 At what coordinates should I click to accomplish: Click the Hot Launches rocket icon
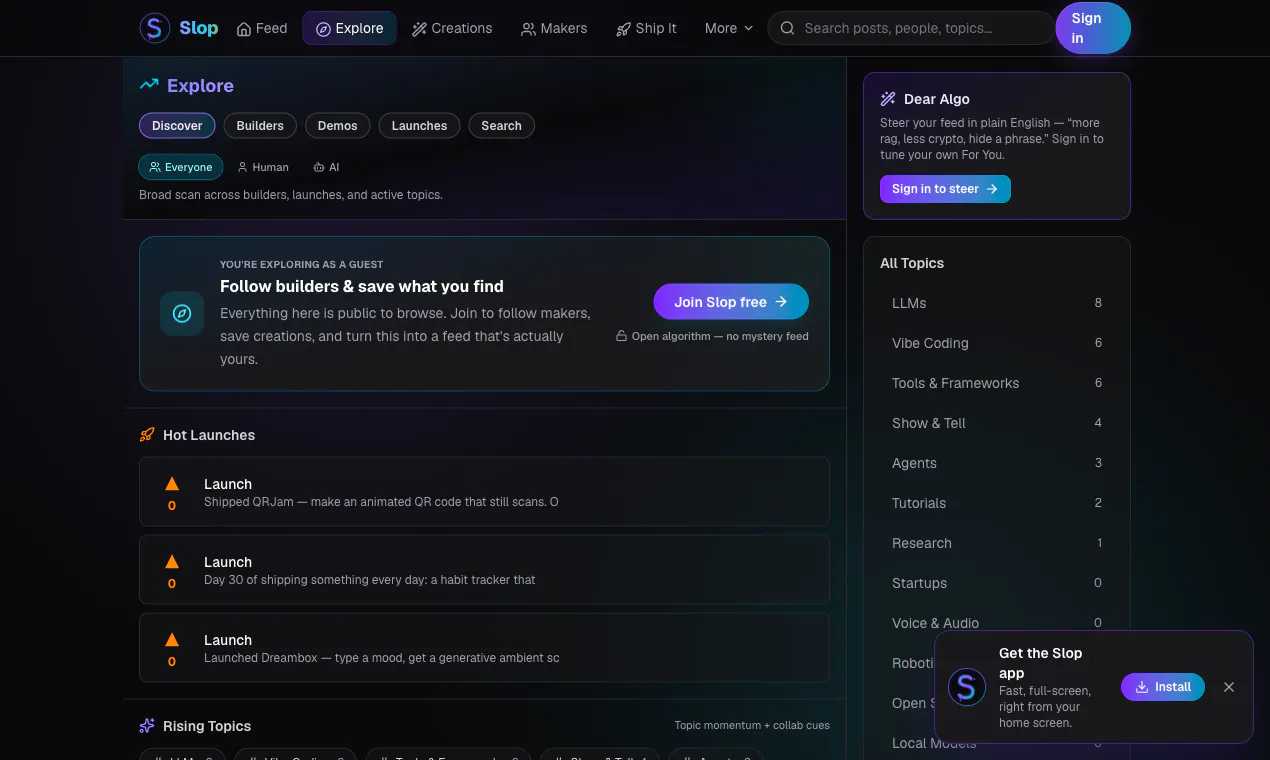point(147,435)
